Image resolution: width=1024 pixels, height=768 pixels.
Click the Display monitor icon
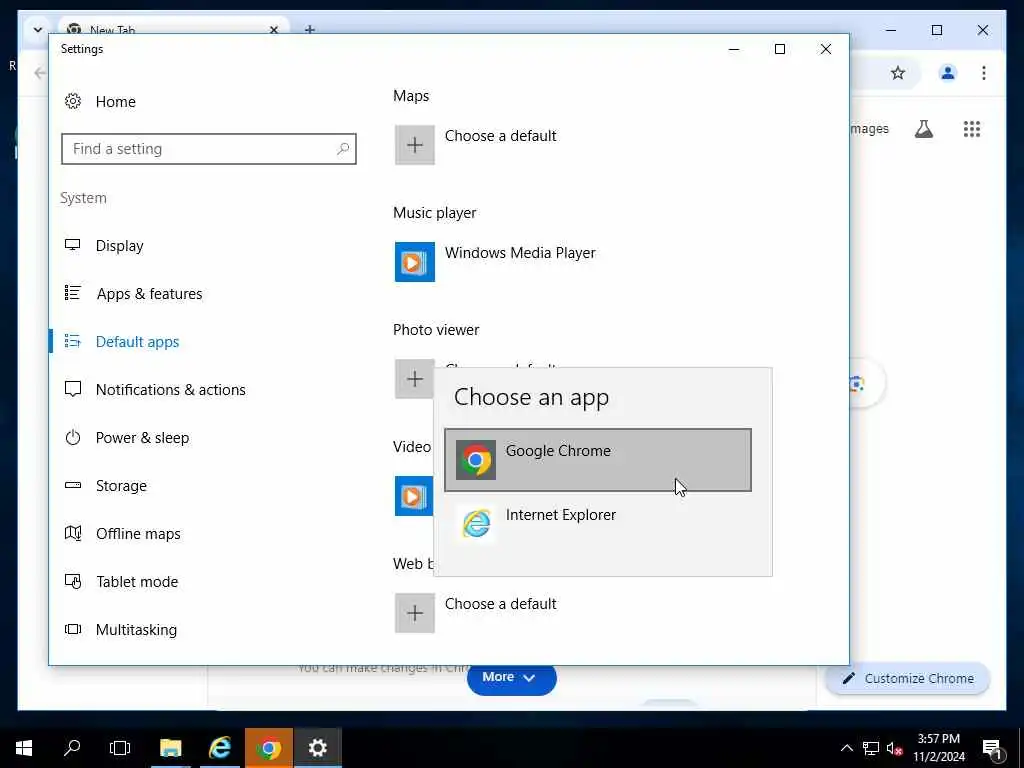[x=72, y=245]
